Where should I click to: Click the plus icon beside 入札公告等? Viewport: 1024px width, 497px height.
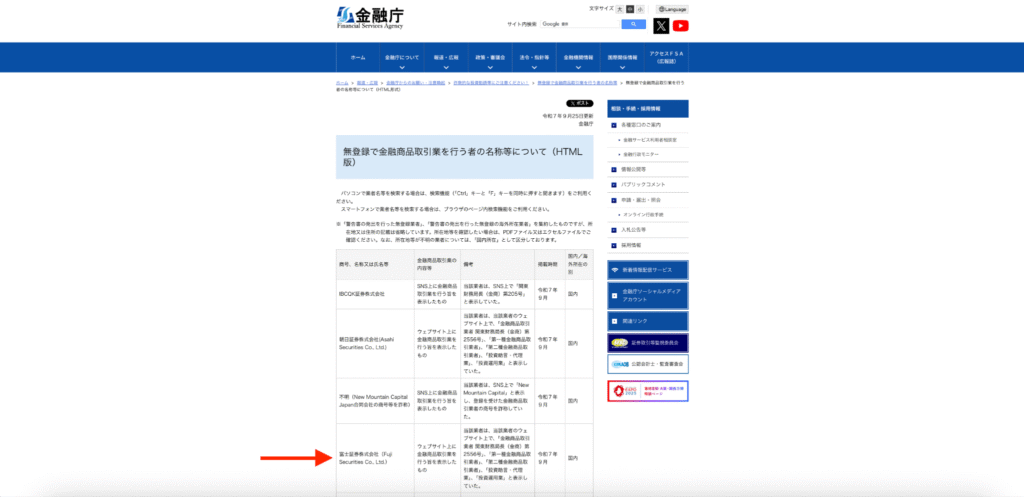click(x=614, y=230)
